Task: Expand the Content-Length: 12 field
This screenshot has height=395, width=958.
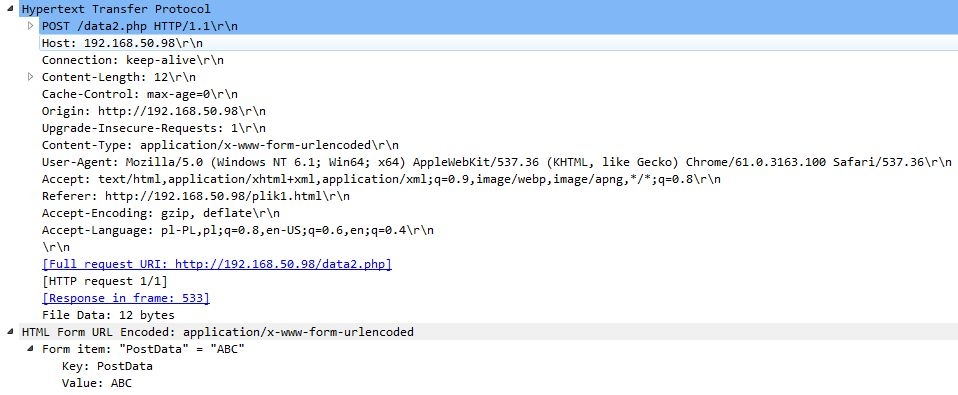Action: pyautogui.click(x=31, y=77)
